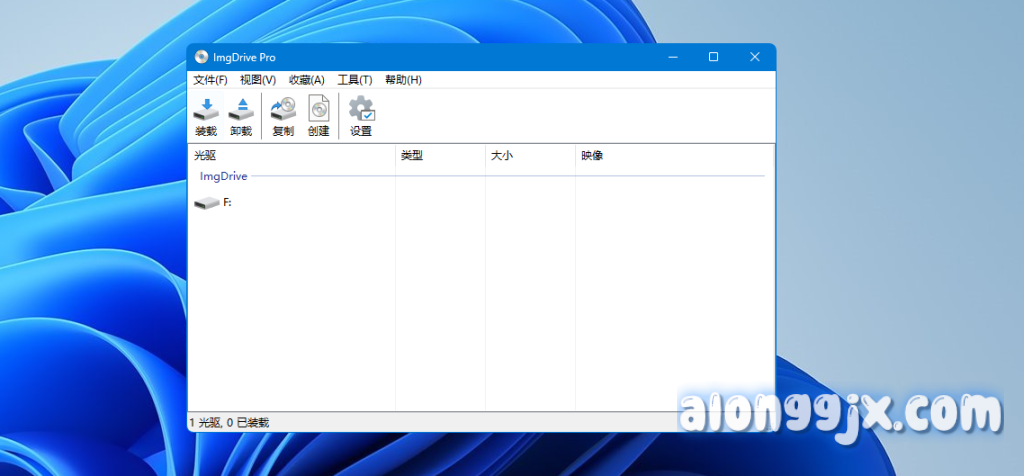Screen dimensions: 1024x476
Task: Open the 帮助(H) menu
Action: (x=403, y=80)
